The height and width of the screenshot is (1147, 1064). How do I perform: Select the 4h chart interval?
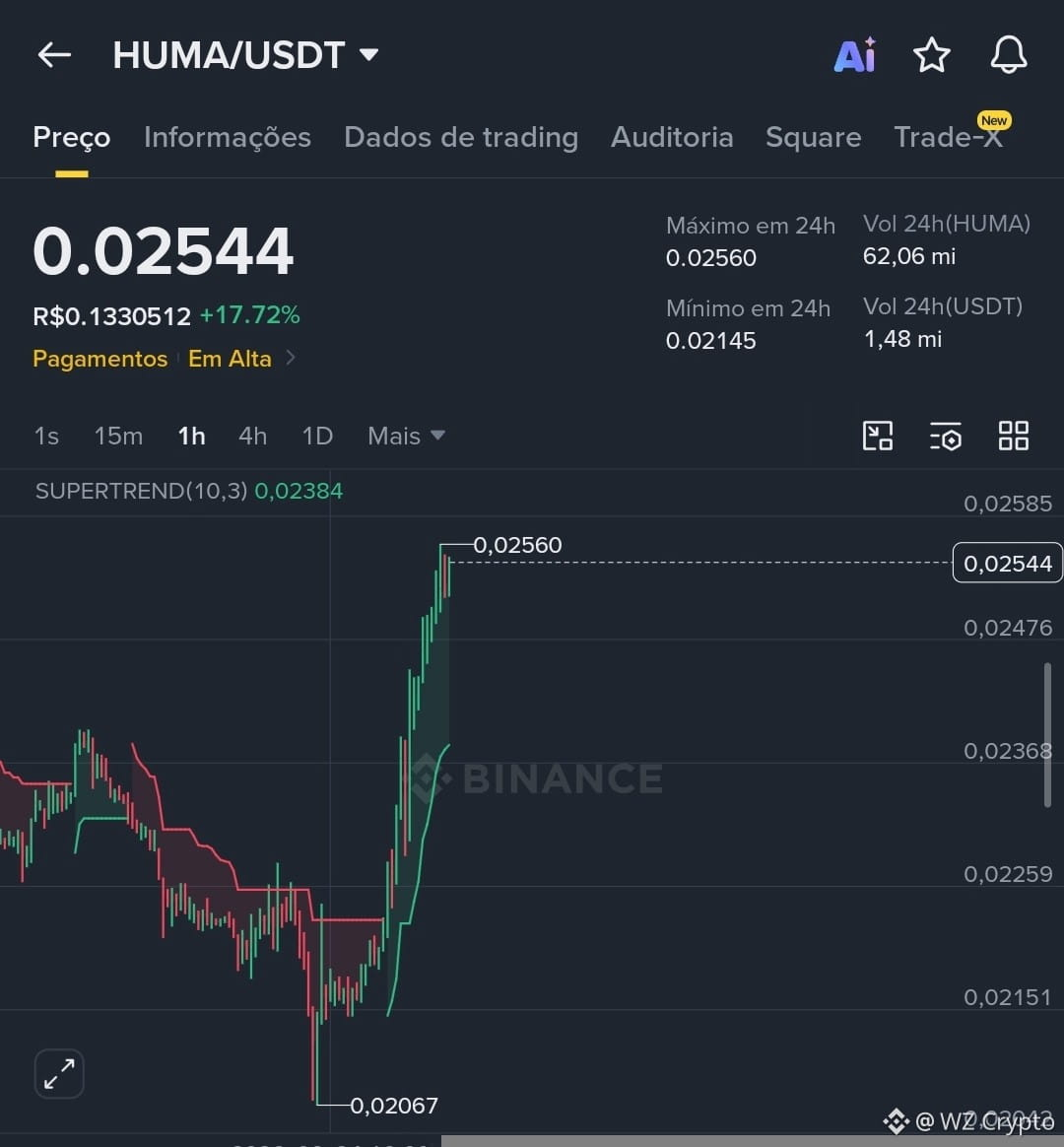pos(252,436)
